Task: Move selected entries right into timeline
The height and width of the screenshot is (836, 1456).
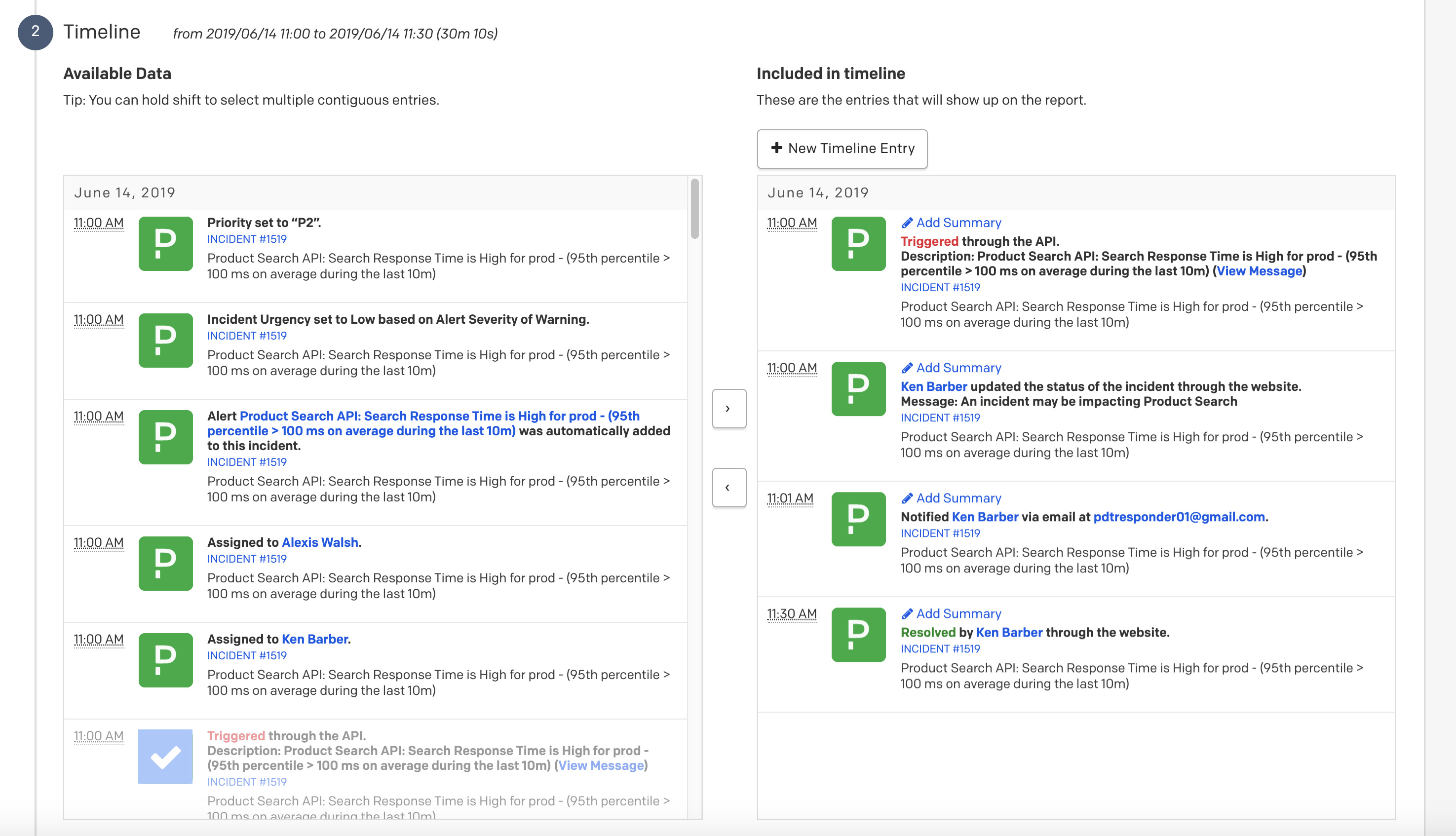Action: click(728, 409)
